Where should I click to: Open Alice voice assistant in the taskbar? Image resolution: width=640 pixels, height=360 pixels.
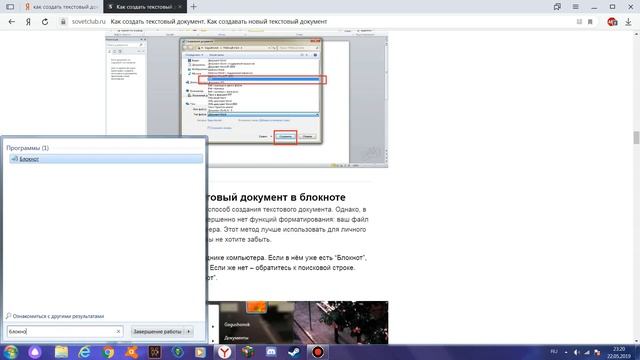point(35,352)
